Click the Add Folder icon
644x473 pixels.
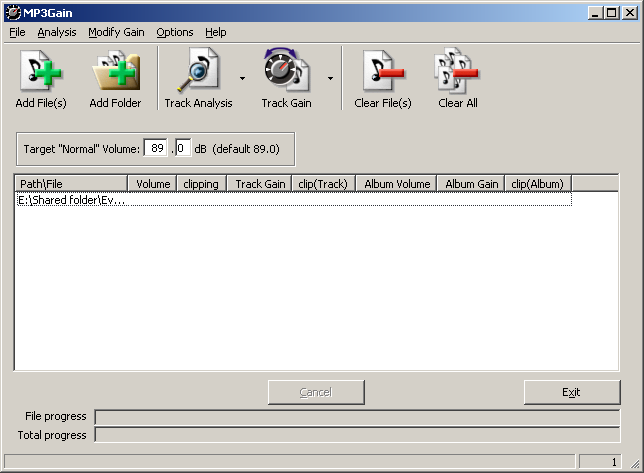[115, 70]
